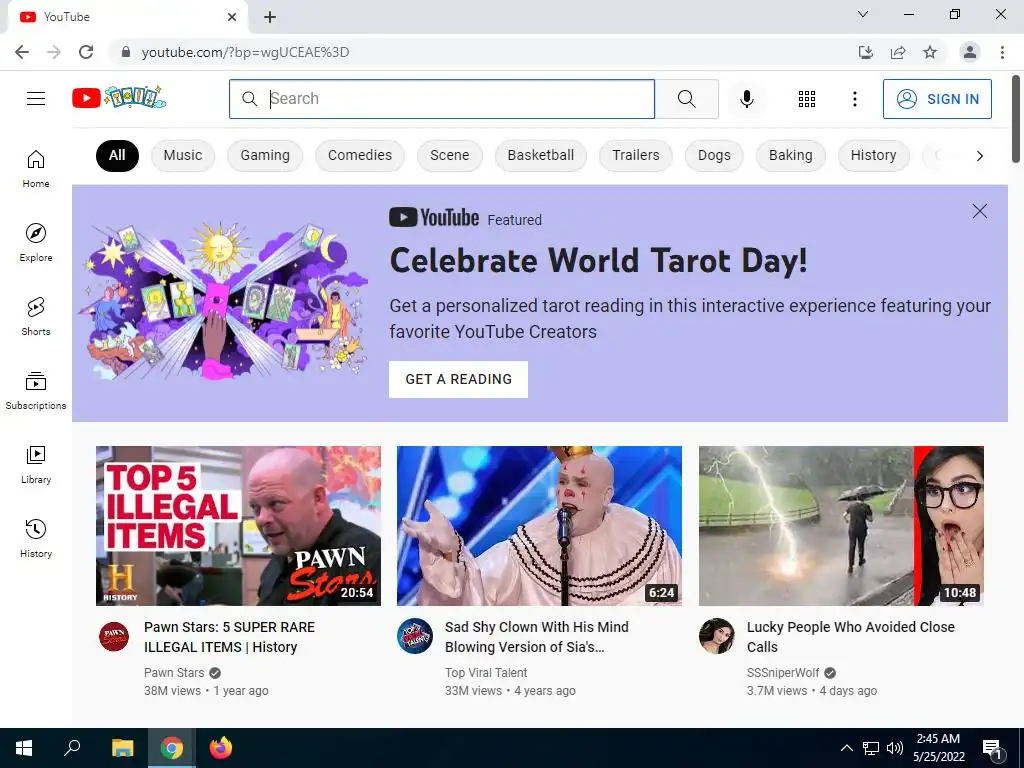Open the tab search dropdown
1024x768 pixels.
click(863, 14)
